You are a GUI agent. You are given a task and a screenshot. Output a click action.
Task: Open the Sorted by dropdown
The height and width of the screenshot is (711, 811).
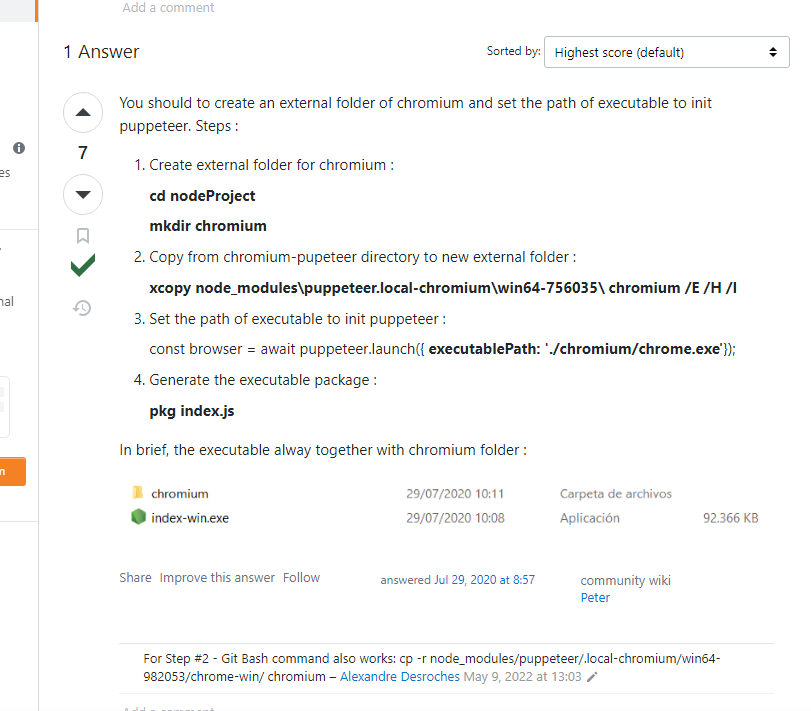[666, 51]
